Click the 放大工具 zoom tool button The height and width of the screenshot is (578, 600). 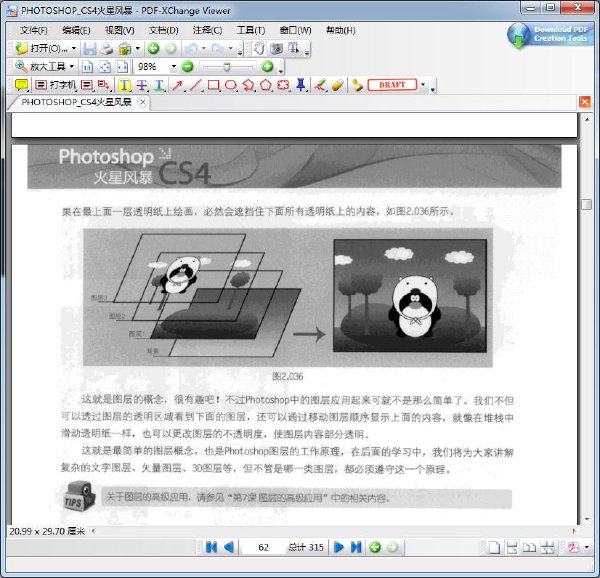40,67
